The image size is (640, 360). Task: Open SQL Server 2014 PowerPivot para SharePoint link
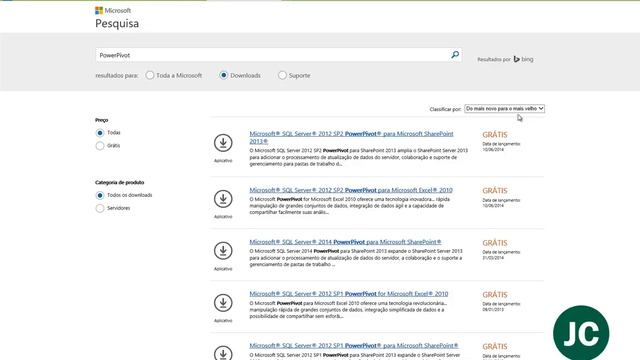(345, 242)
